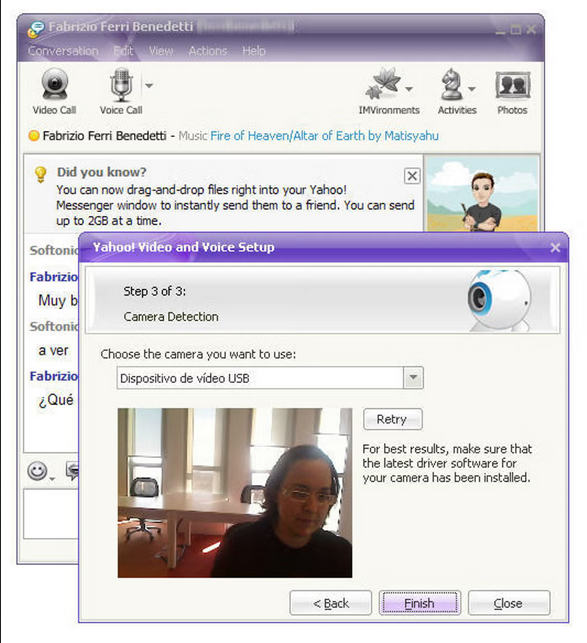The image size is (587, 643).
Task: Open the Conversation menu
Action: [x=63, y=51]
